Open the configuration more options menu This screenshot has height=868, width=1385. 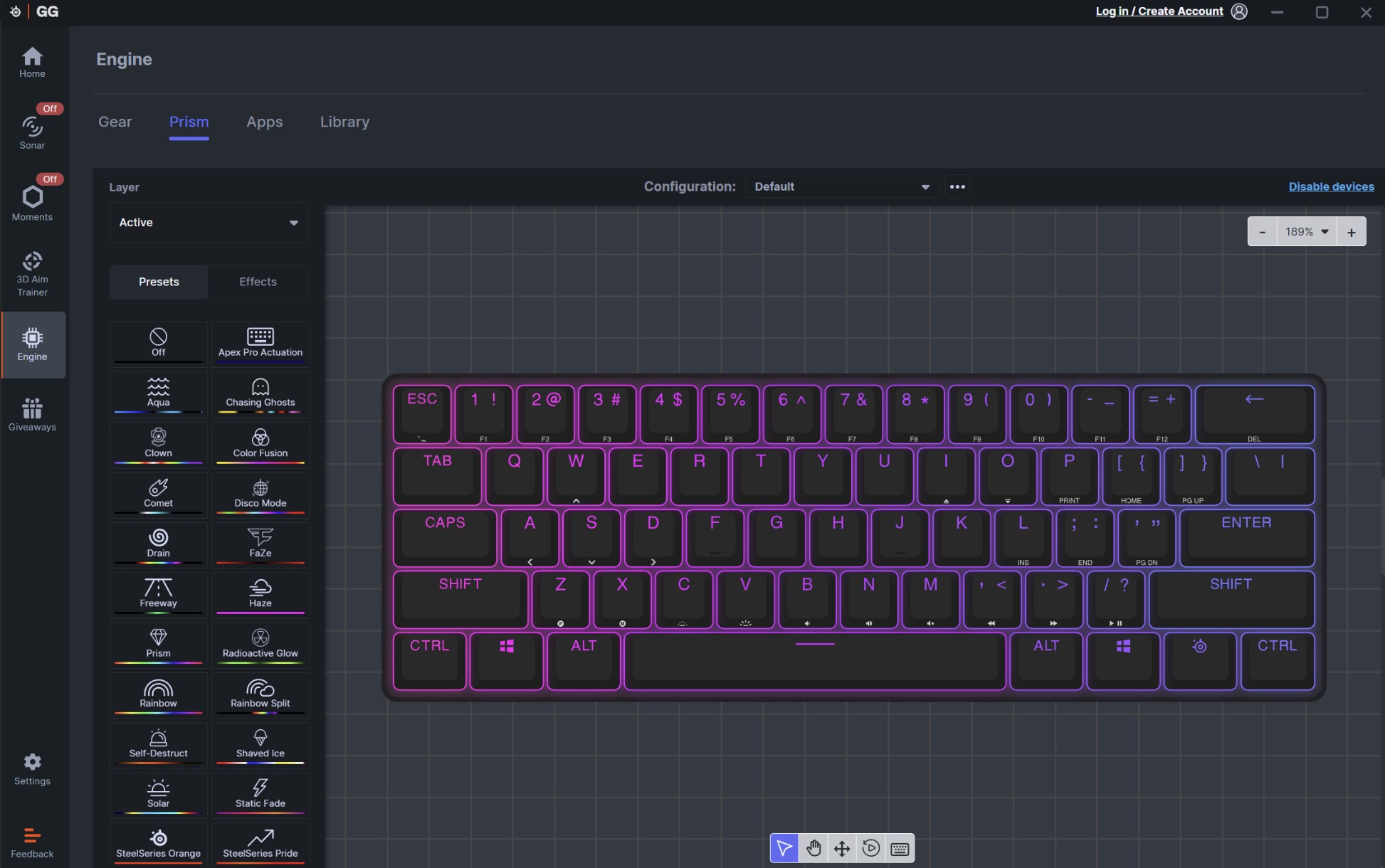coord(957,186)
